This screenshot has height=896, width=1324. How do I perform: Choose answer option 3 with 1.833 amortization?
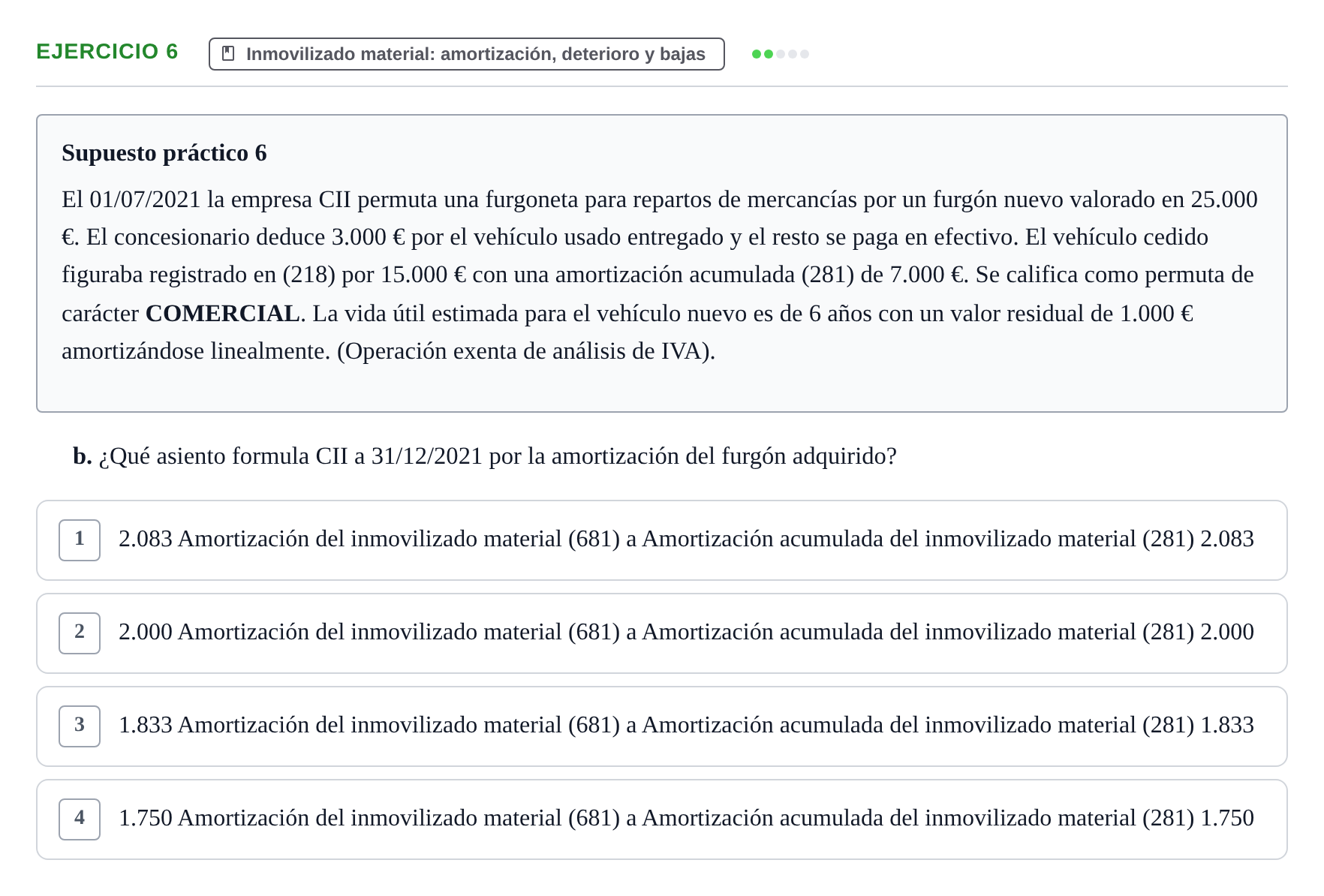click(x=662, y=726)
